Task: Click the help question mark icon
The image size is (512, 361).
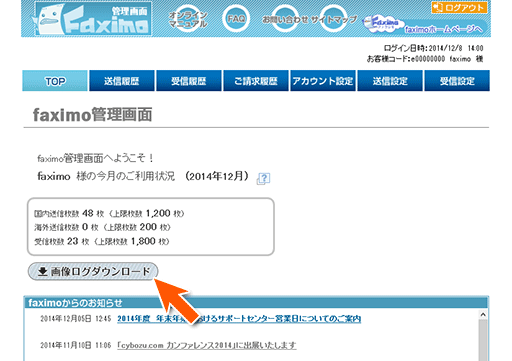Action: pyautogui.click(x=263, y=179)
